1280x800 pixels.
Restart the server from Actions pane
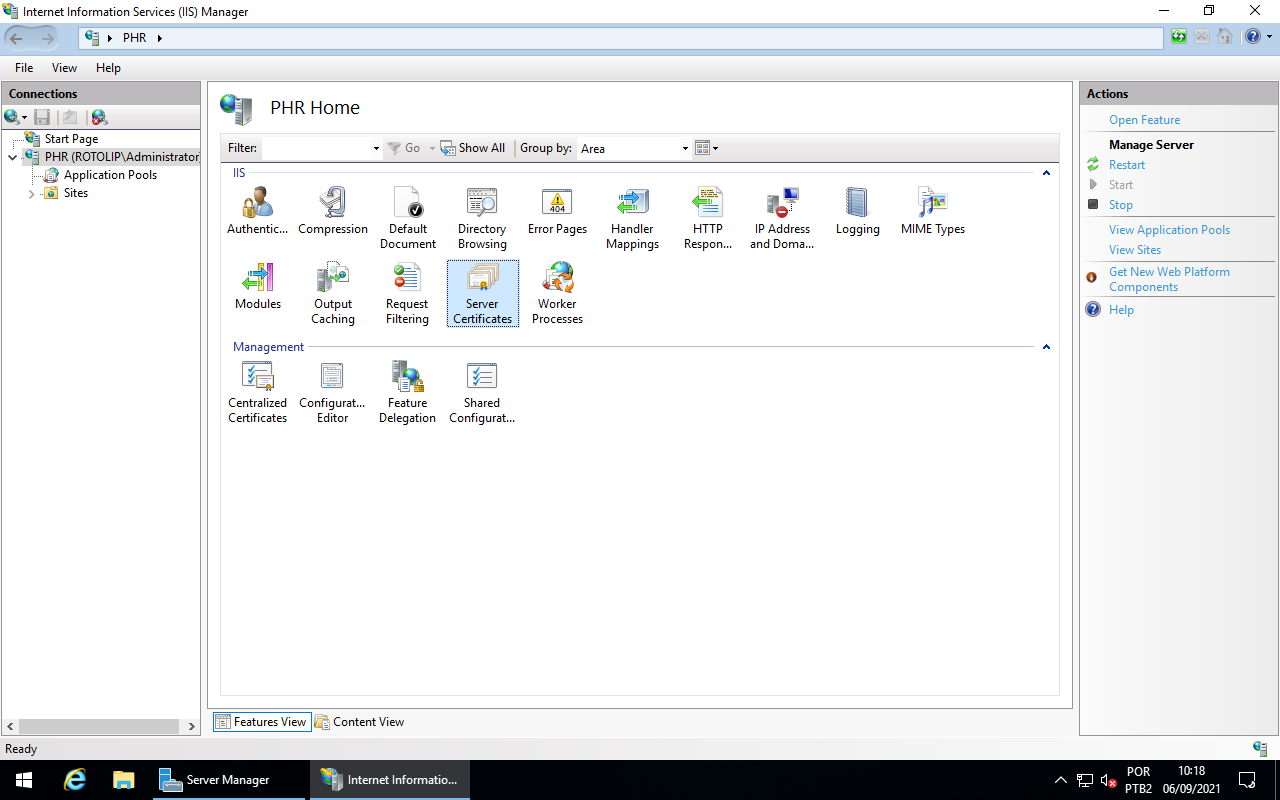point(1126,164)
